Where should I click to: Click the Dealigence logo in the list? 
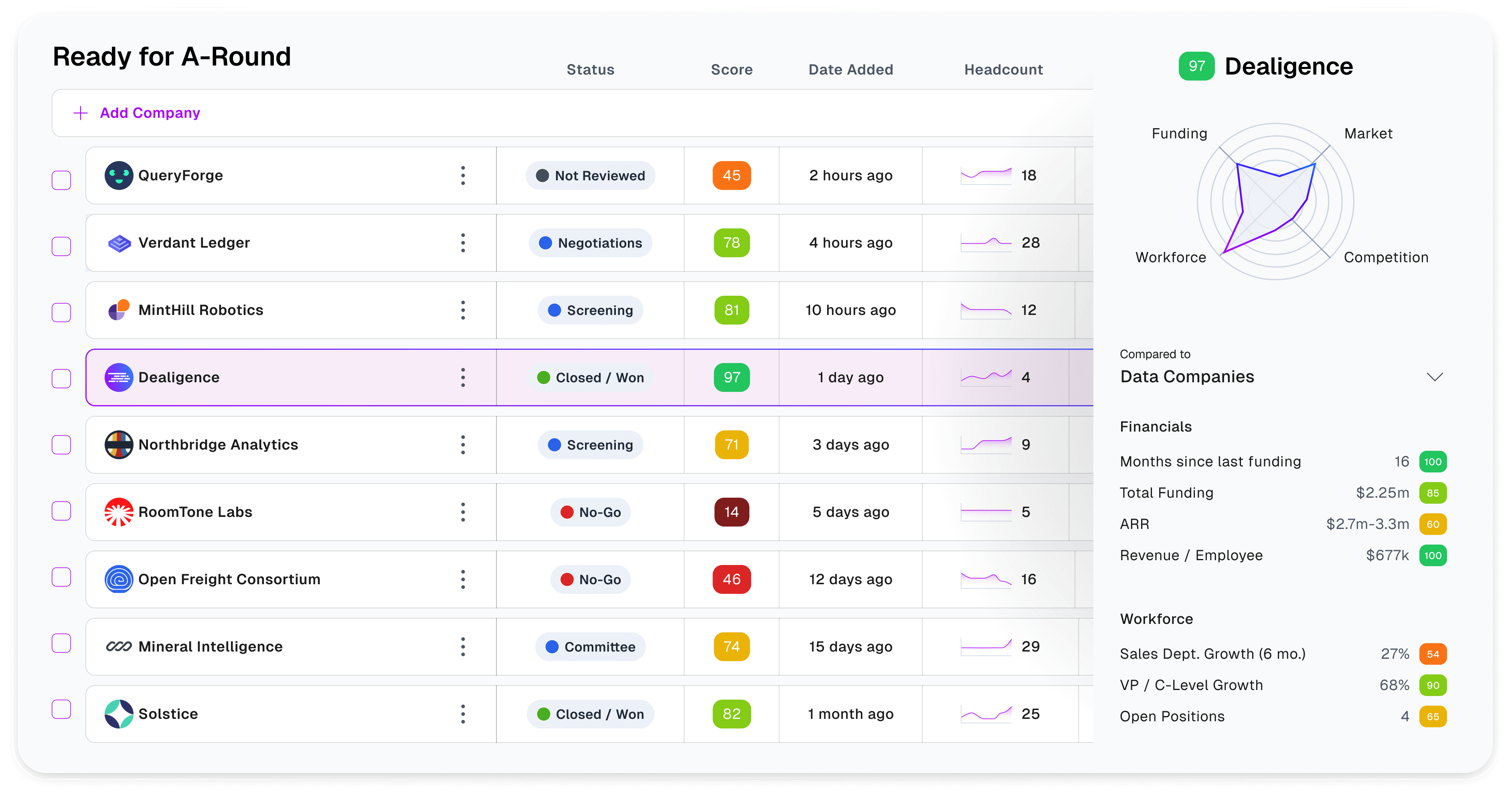(x=119, y=377)
